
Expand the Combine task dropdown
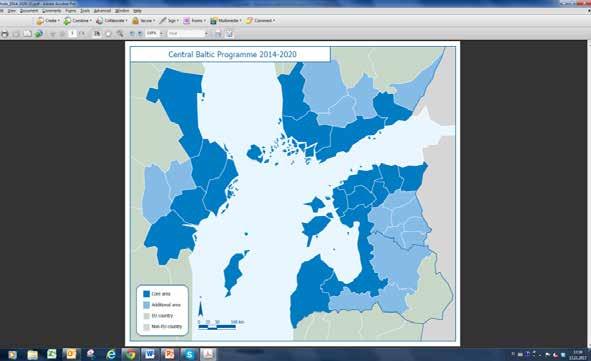pyautogui.click(x=78, y=21)
